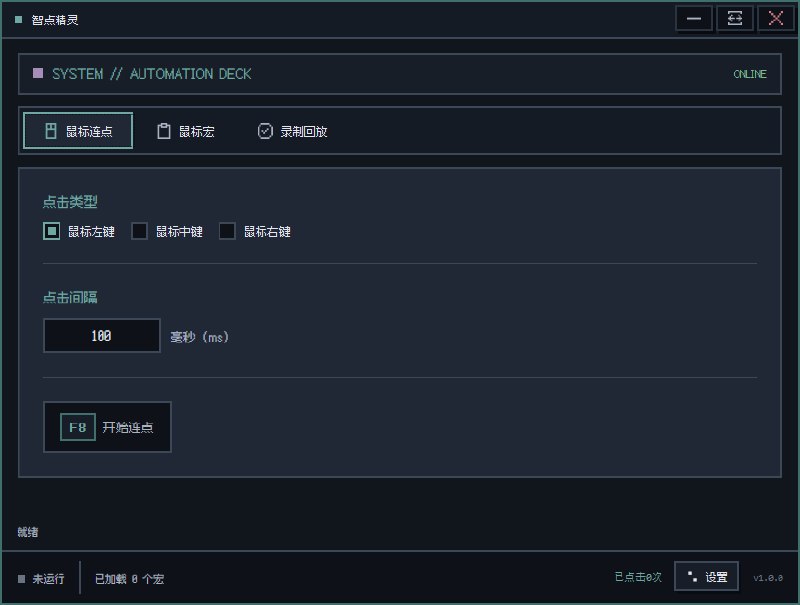The image size is (800, 605).
Task: Open the 录制回放 tab
Action: [292, 131]
